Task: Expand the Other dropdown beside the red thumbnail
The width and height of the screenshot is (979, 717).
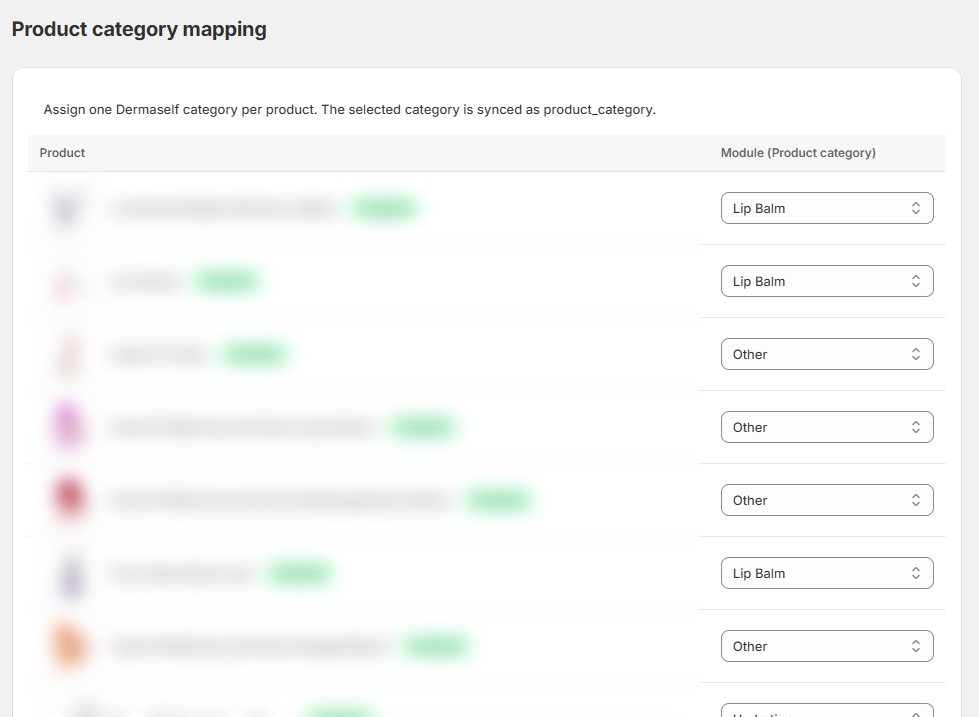Action: 827,500
